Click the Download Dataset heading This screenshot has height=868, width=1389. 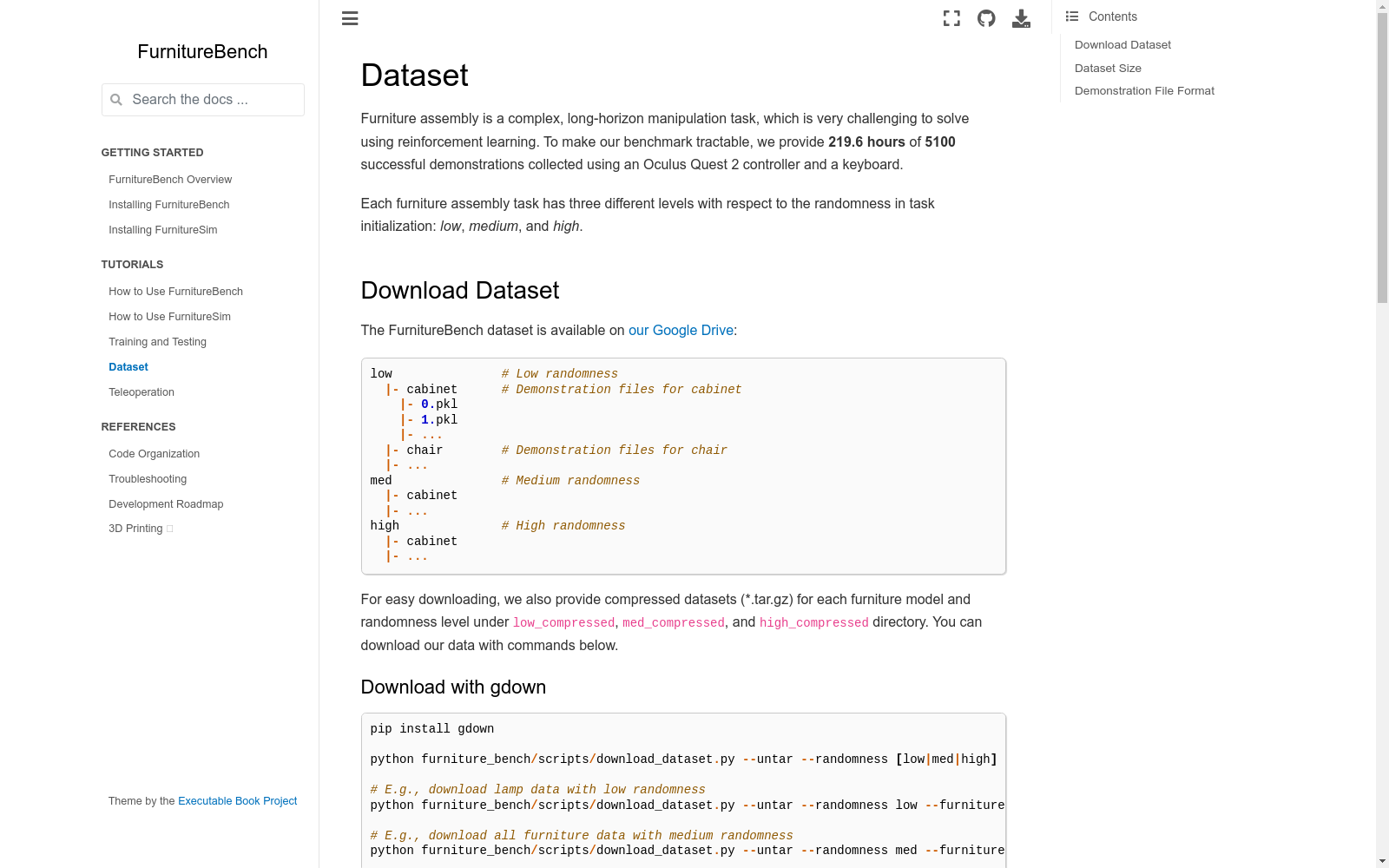tap(460, 291)
